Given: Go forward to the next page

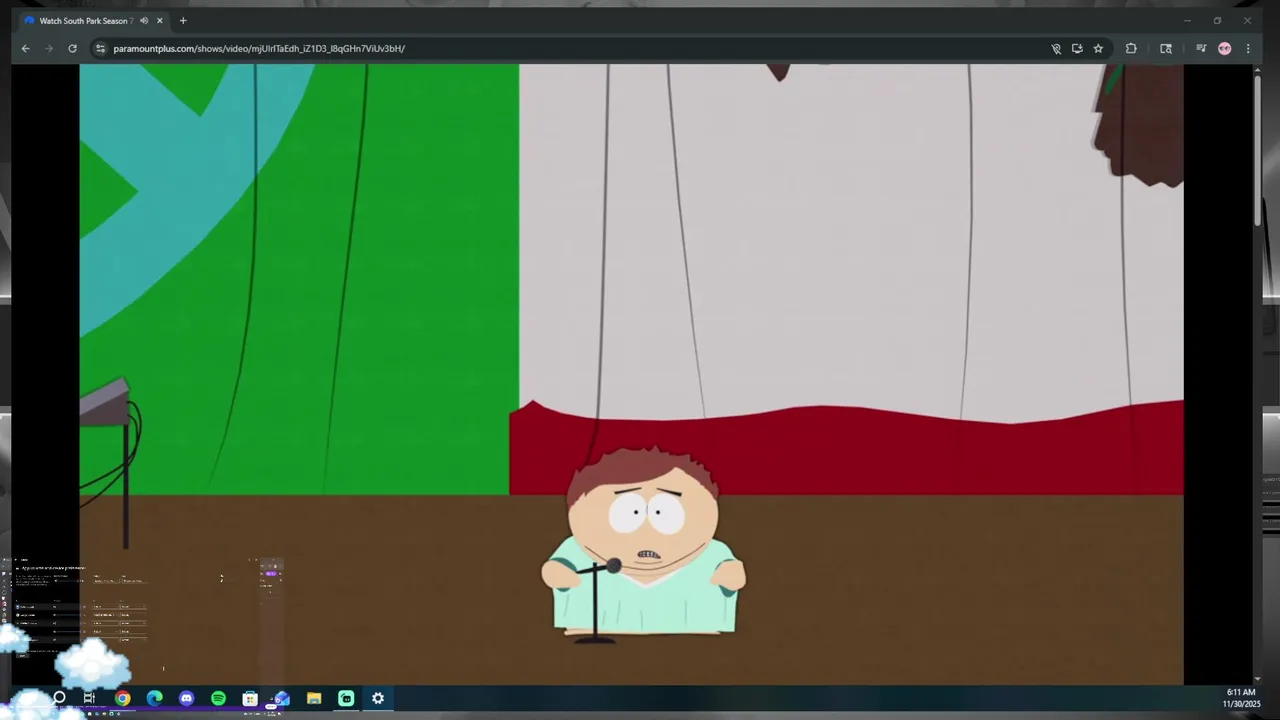Looking at the screenshot, I should pos(49,48).
